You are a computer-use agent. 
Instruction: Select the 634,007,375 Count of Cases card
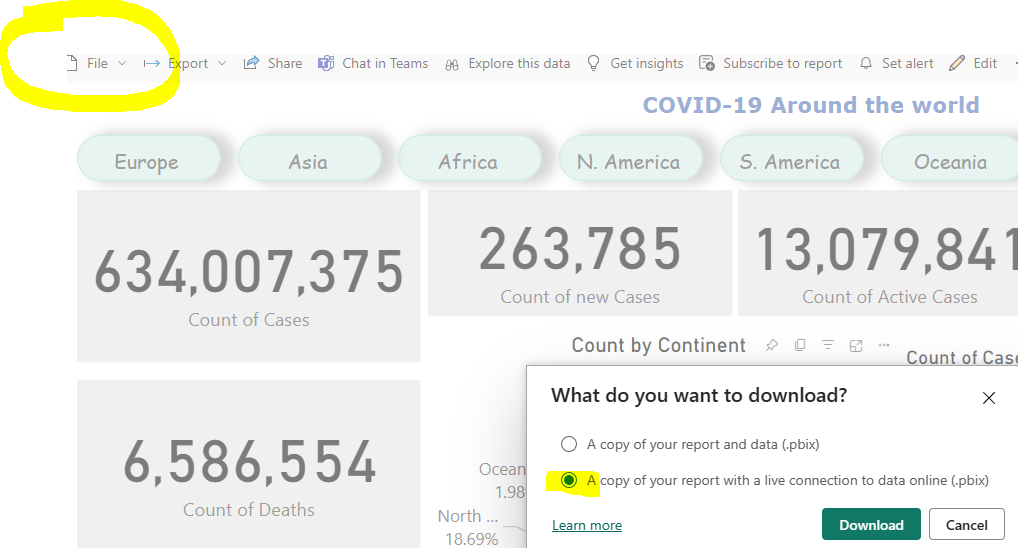249,276
